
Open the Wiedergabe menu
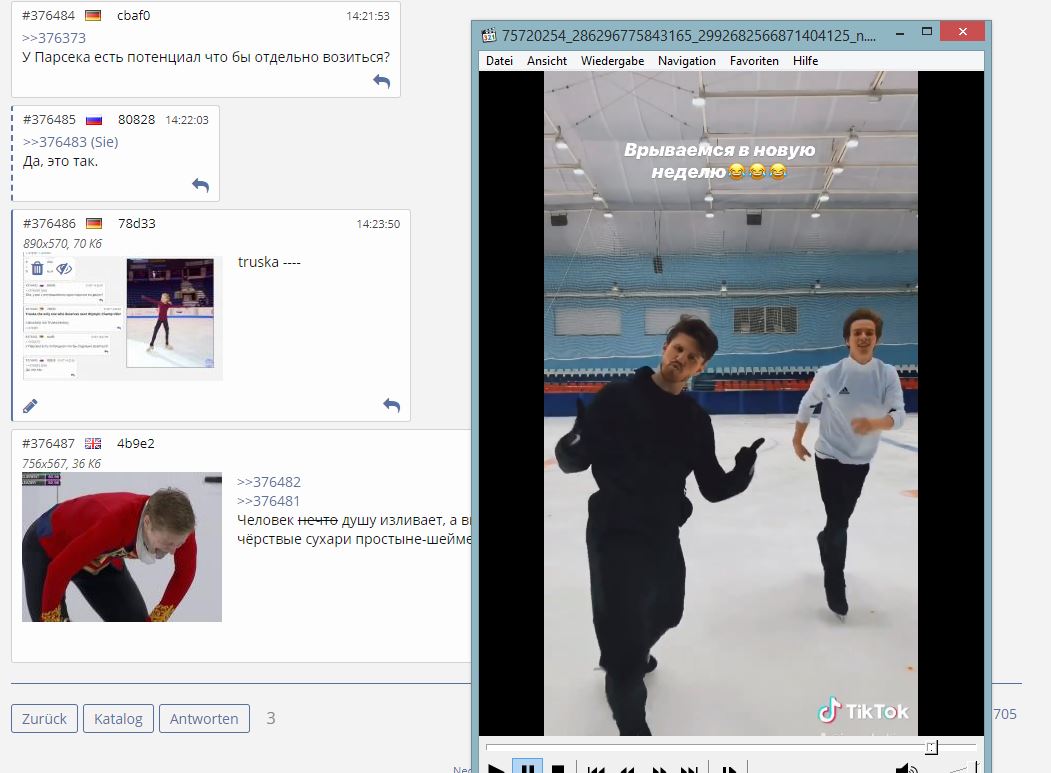tap(612, 61)
